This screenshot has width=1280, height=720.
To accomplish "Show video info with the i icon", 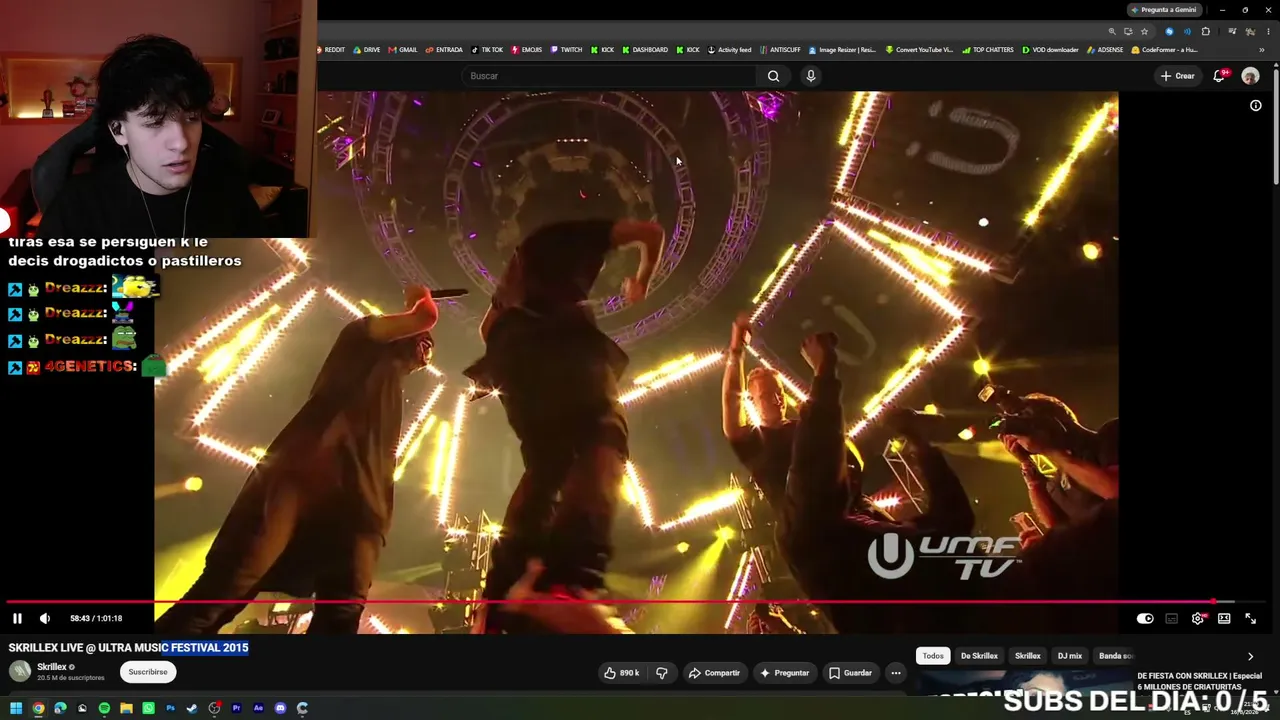I will pyautogui.click(x=1256, y=106).
